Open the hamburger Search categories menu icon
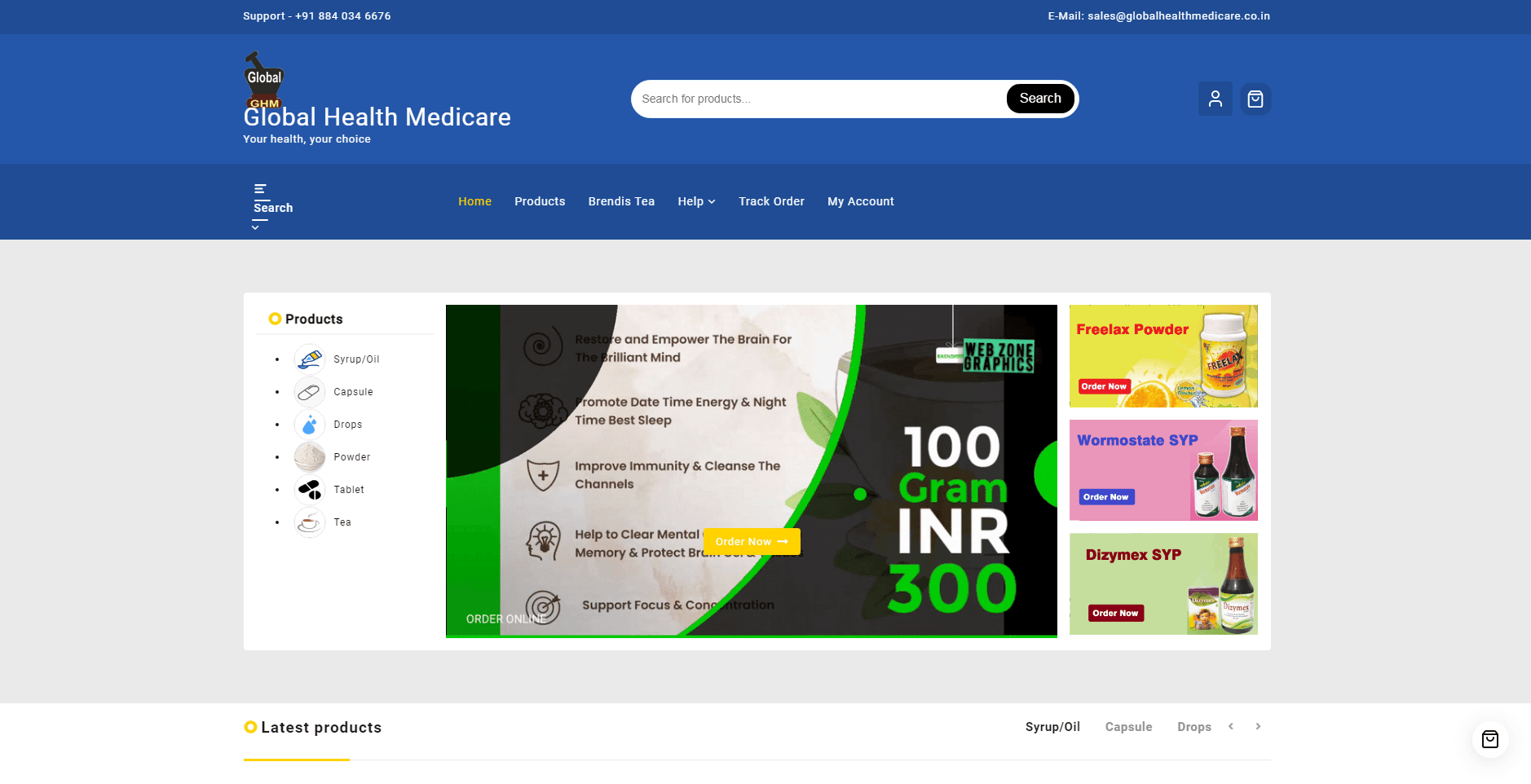This screenshot has height=784, width=1531. pyautogui.click(x=261, y=189)
